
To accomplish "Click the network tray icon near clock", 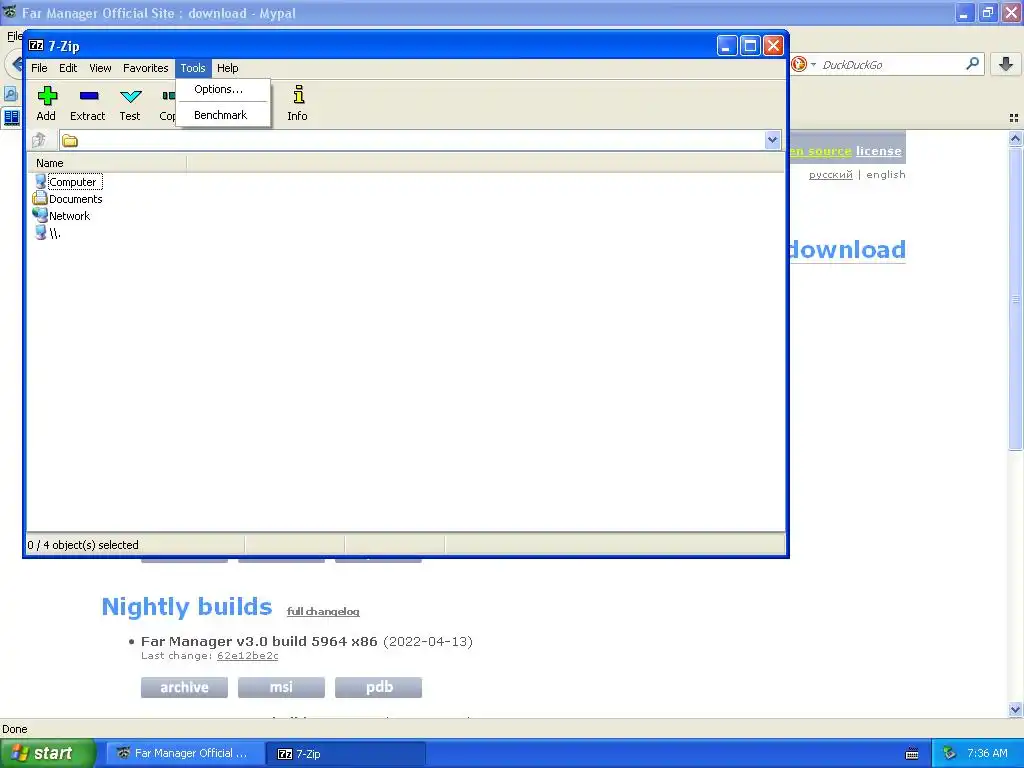I will pos(950,754).
